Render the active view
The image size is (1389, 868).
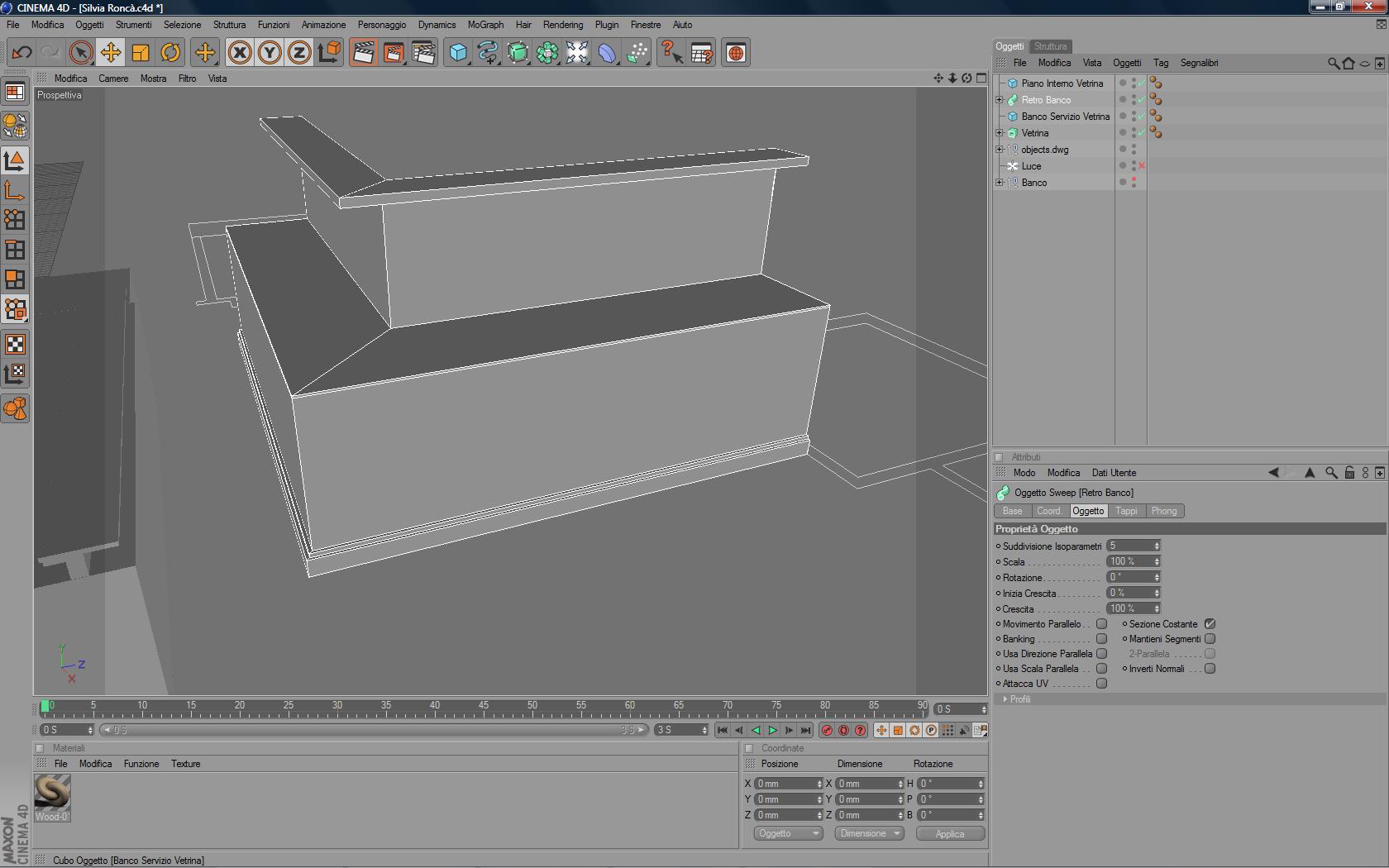pos(363,53)
